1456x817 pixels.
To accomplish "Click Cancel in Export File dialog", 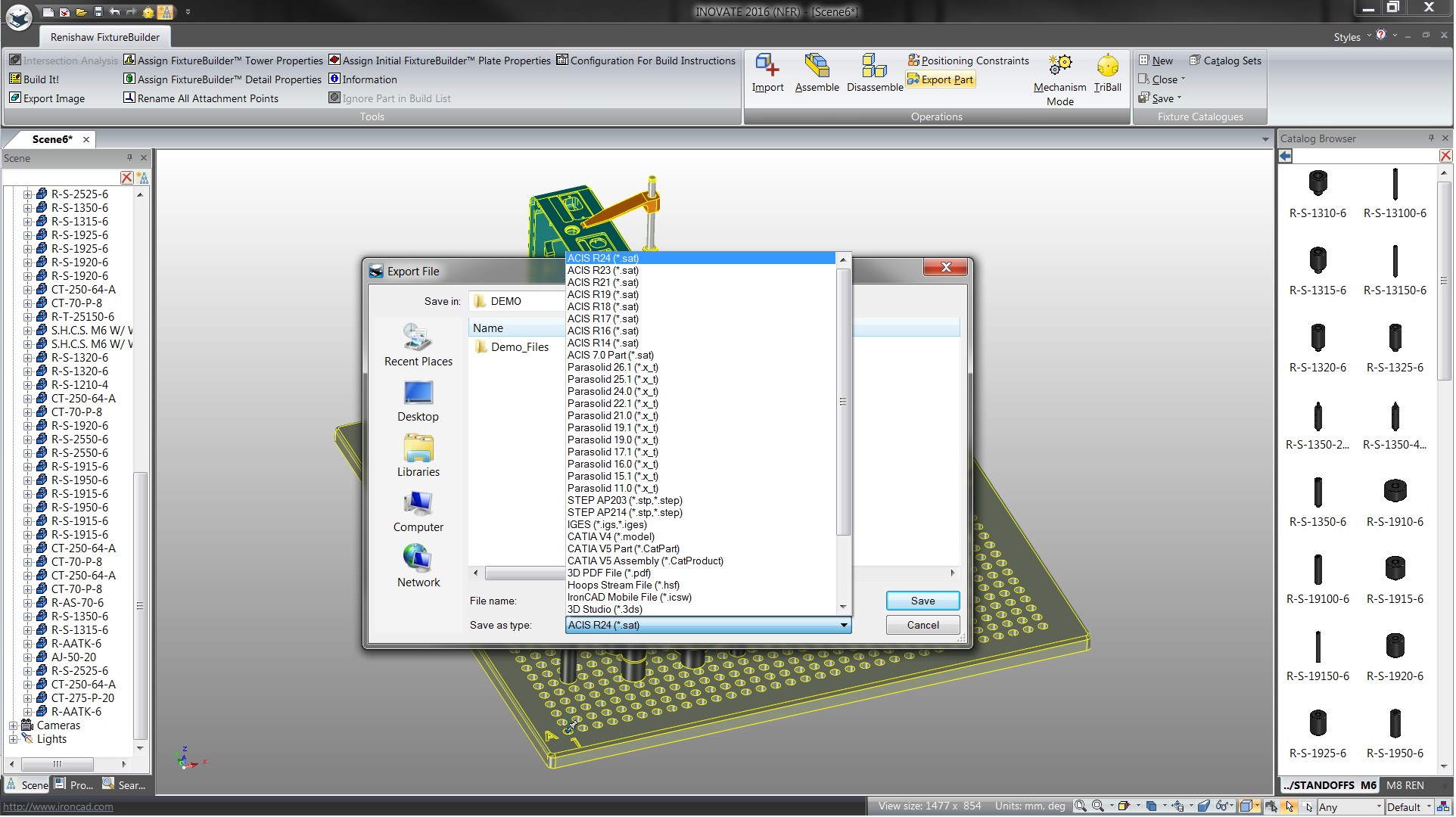I will [x=922, y=626].
